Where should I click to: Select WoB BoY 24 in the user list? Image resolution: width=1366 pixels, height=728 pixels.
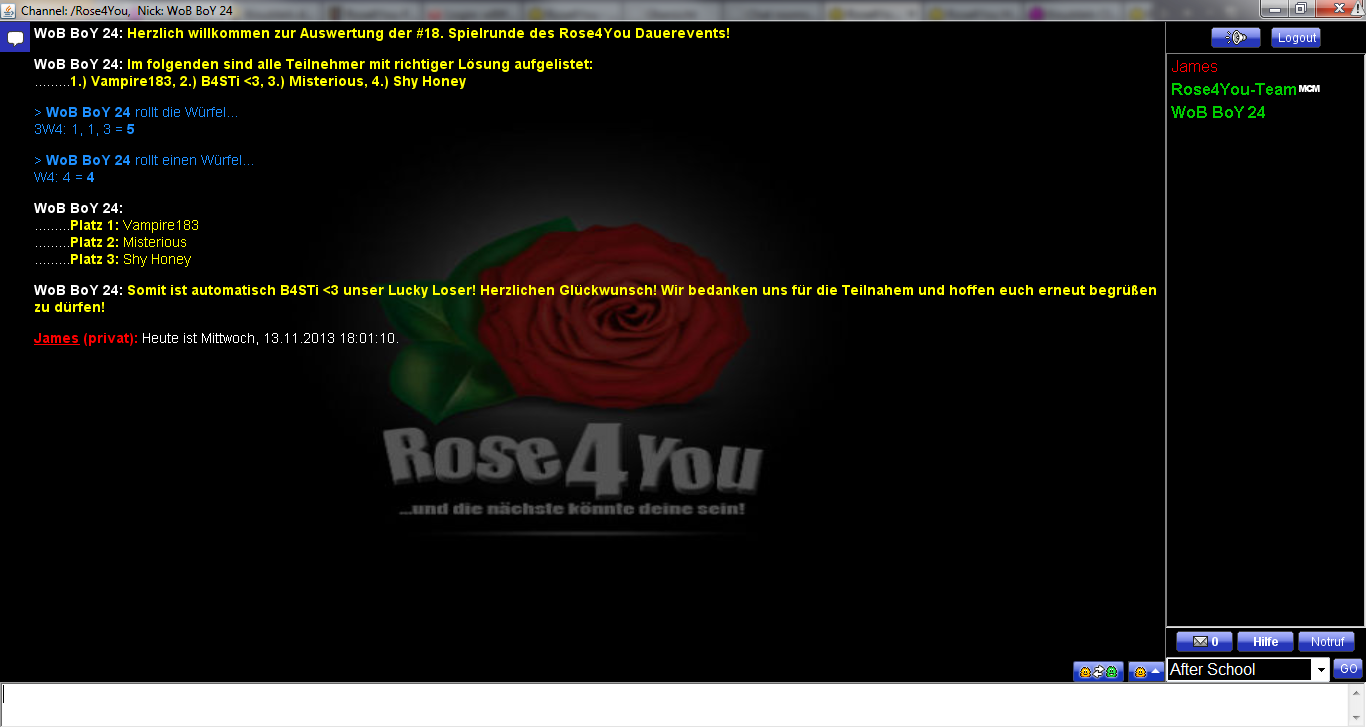(1218, 113)
